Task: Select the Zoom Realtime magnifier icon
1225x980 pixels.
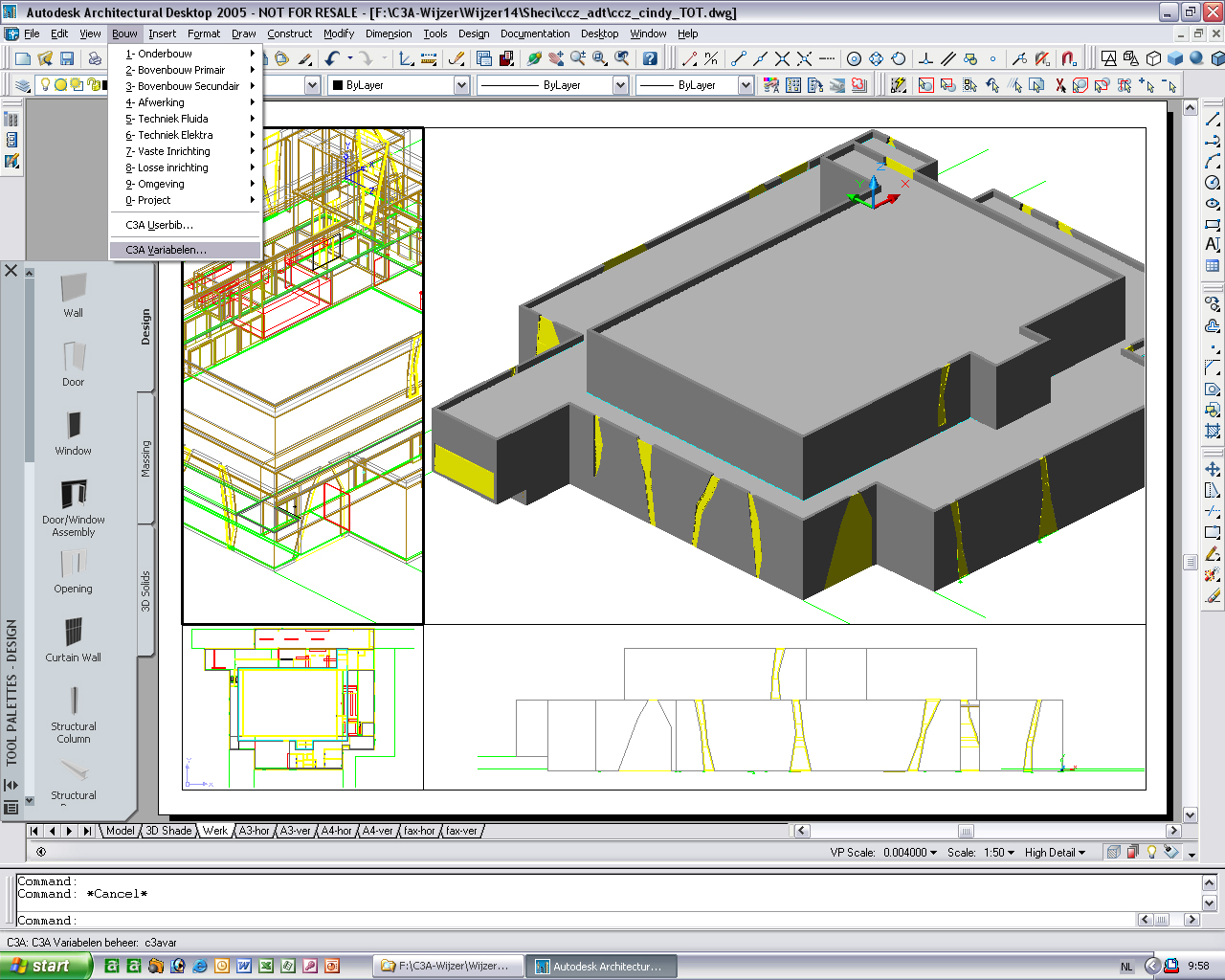Action: pos(578,58)
